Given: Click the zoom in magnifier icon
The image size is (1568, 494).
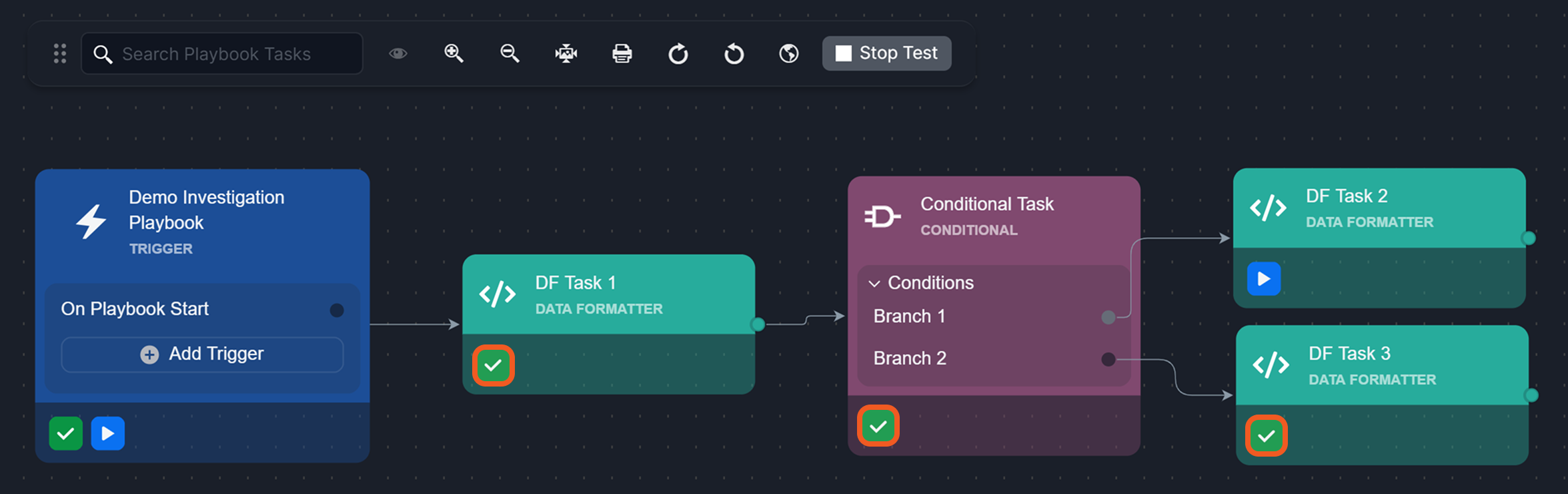Looking at the screenshot, I should pyautogui.click(x=454, y=53).
